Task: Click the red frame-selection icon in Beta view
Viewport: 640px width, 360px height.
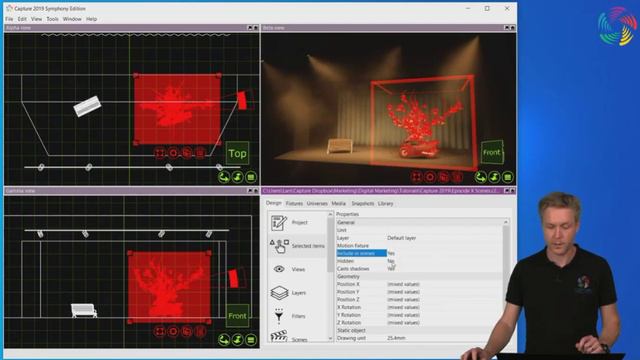Action: point(416,177)
